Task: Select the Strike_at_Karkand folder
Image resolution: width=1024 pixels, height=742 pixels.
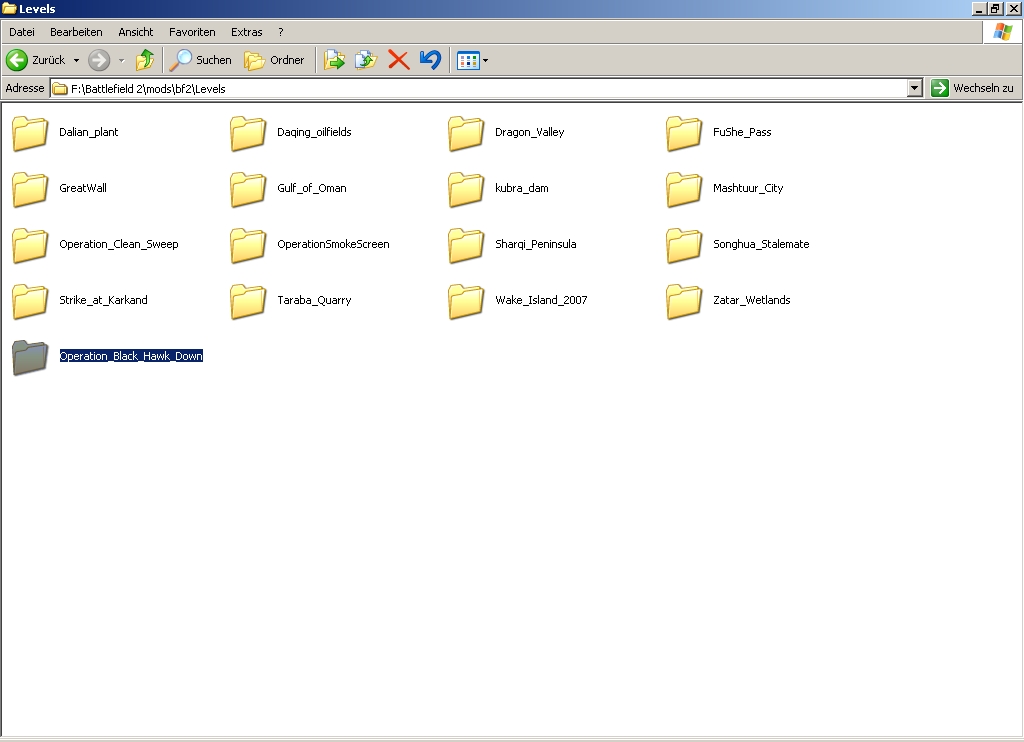Action: (103, 300)
